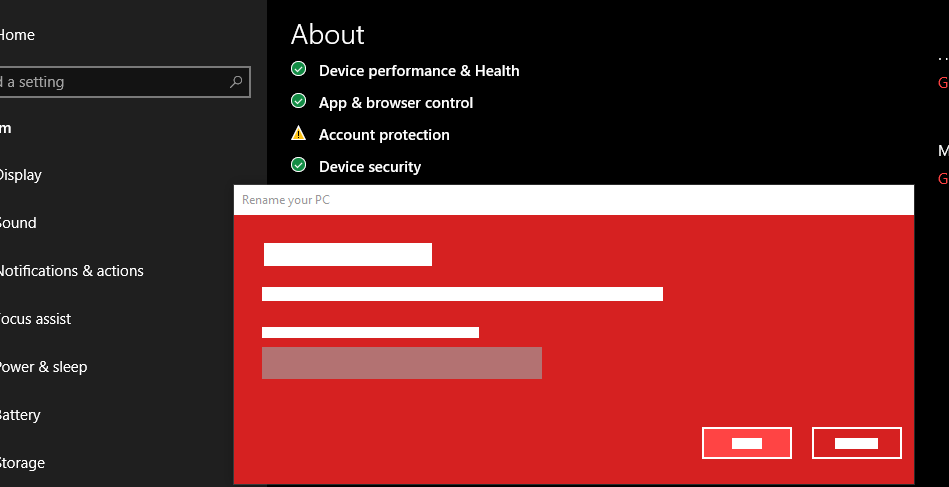949x487 pixels.
Task: Click the About page heading
Action: (327, 34)
